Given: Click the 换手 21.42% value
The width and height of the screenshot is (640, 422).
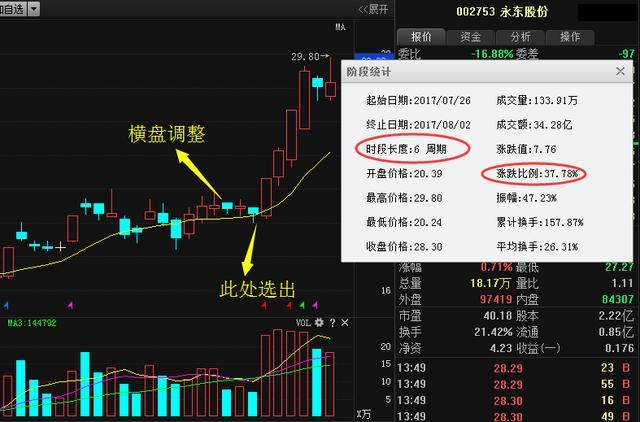Looking at the screenshot, I should [x=493, y=332].
